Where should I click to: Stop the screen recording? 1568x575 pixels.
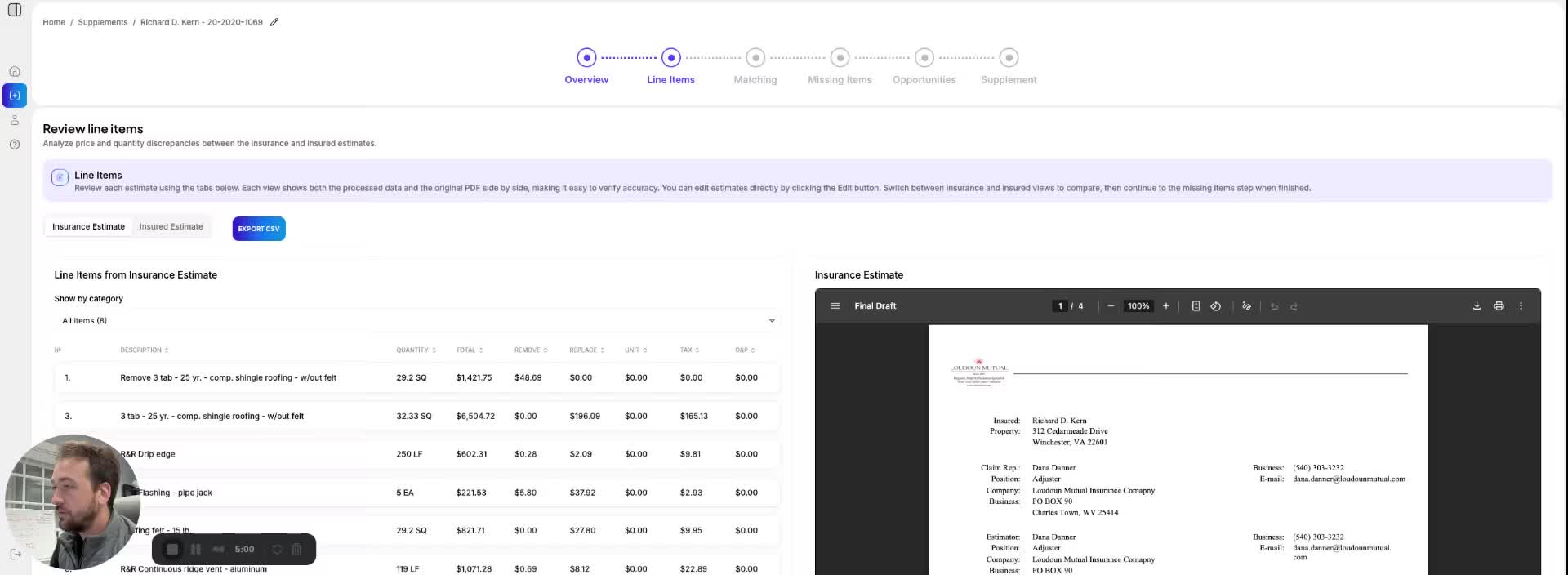coord(172,550)
